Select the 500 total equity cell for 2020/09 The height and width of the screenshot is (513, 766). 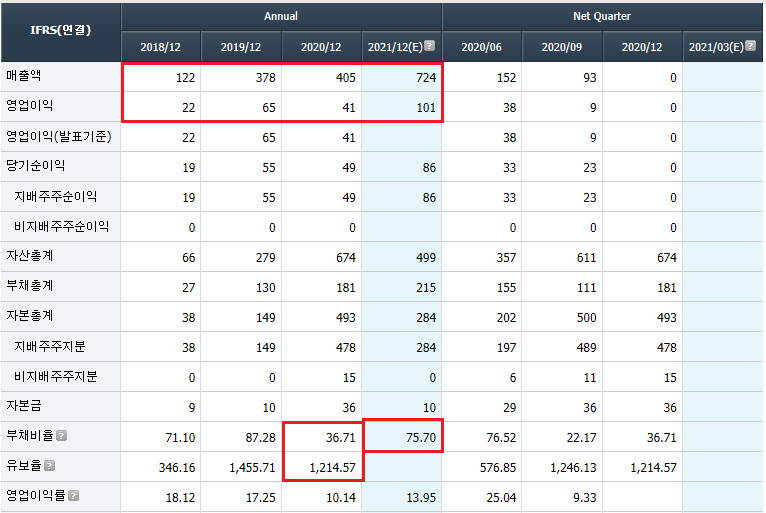click(x=562, y=317)
